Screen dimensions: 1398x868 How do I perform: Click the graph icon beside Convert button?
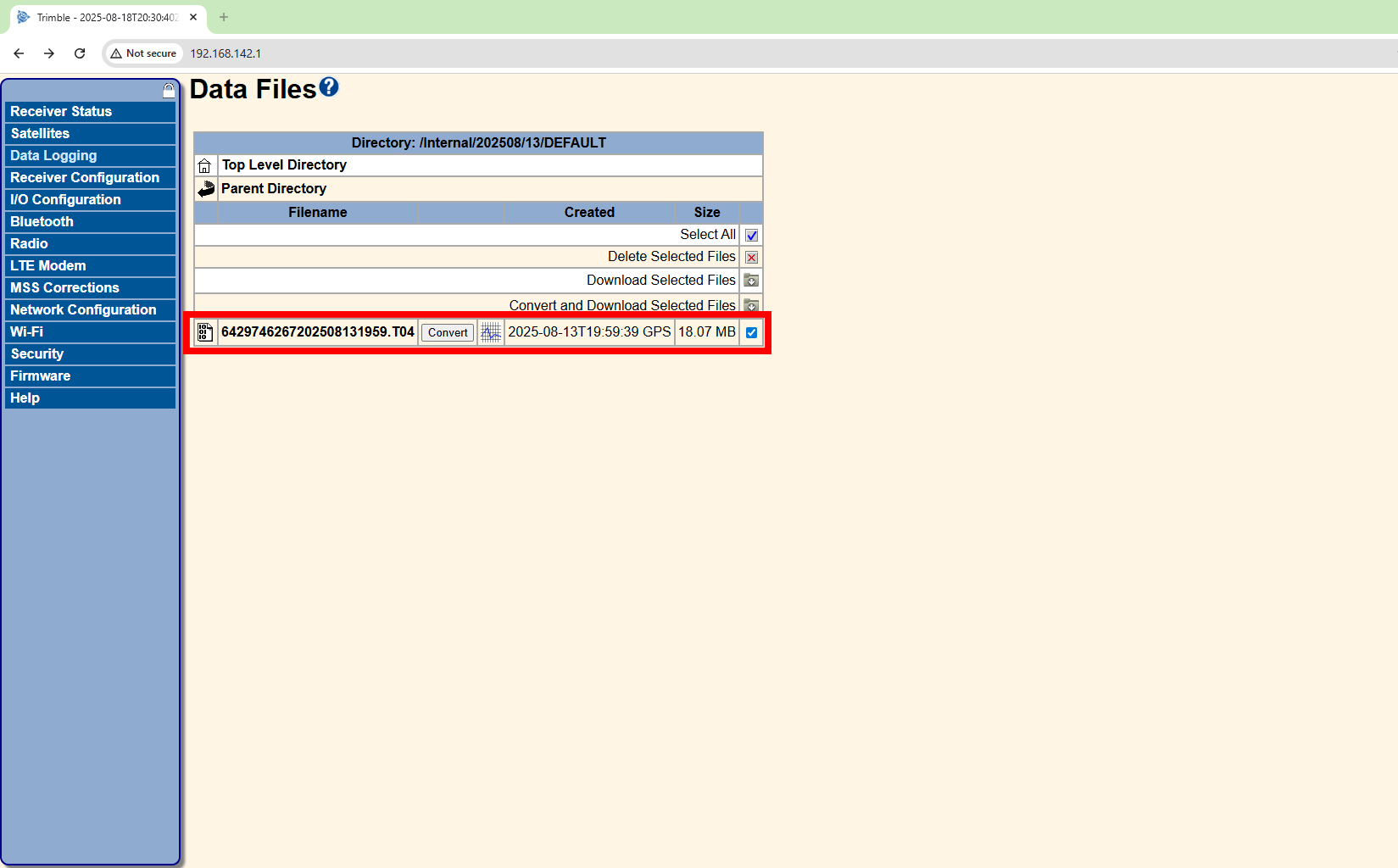point(491,332)
